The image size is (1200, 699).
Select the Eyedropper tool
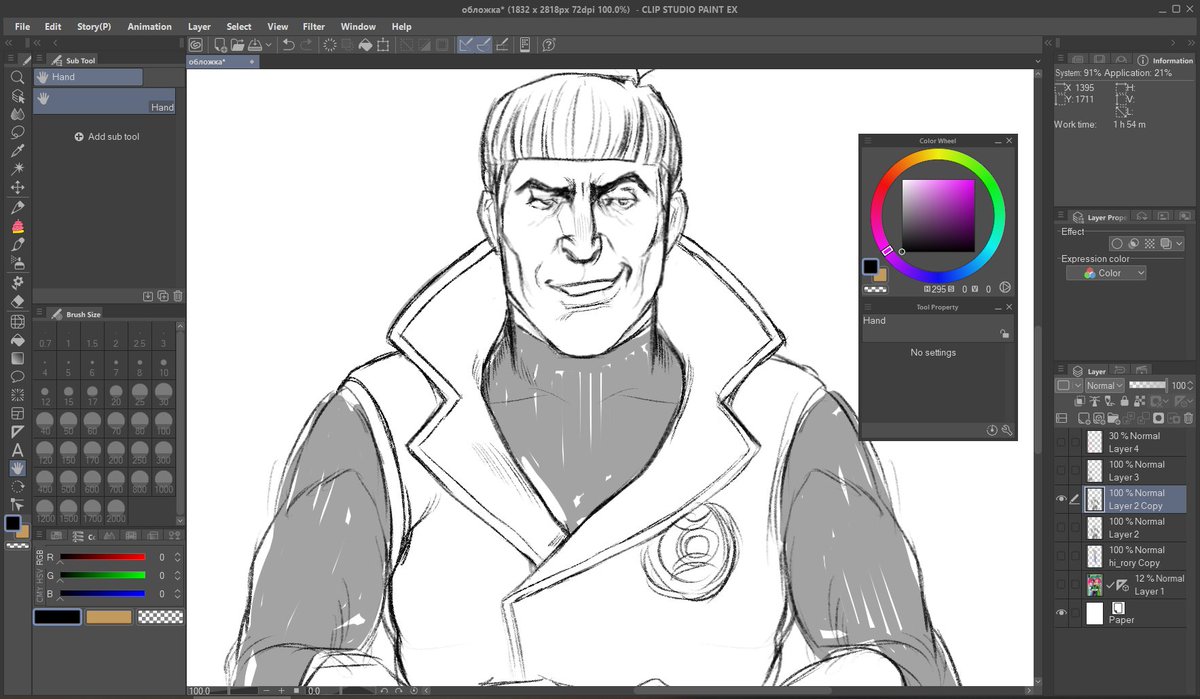tap(16, 151)
